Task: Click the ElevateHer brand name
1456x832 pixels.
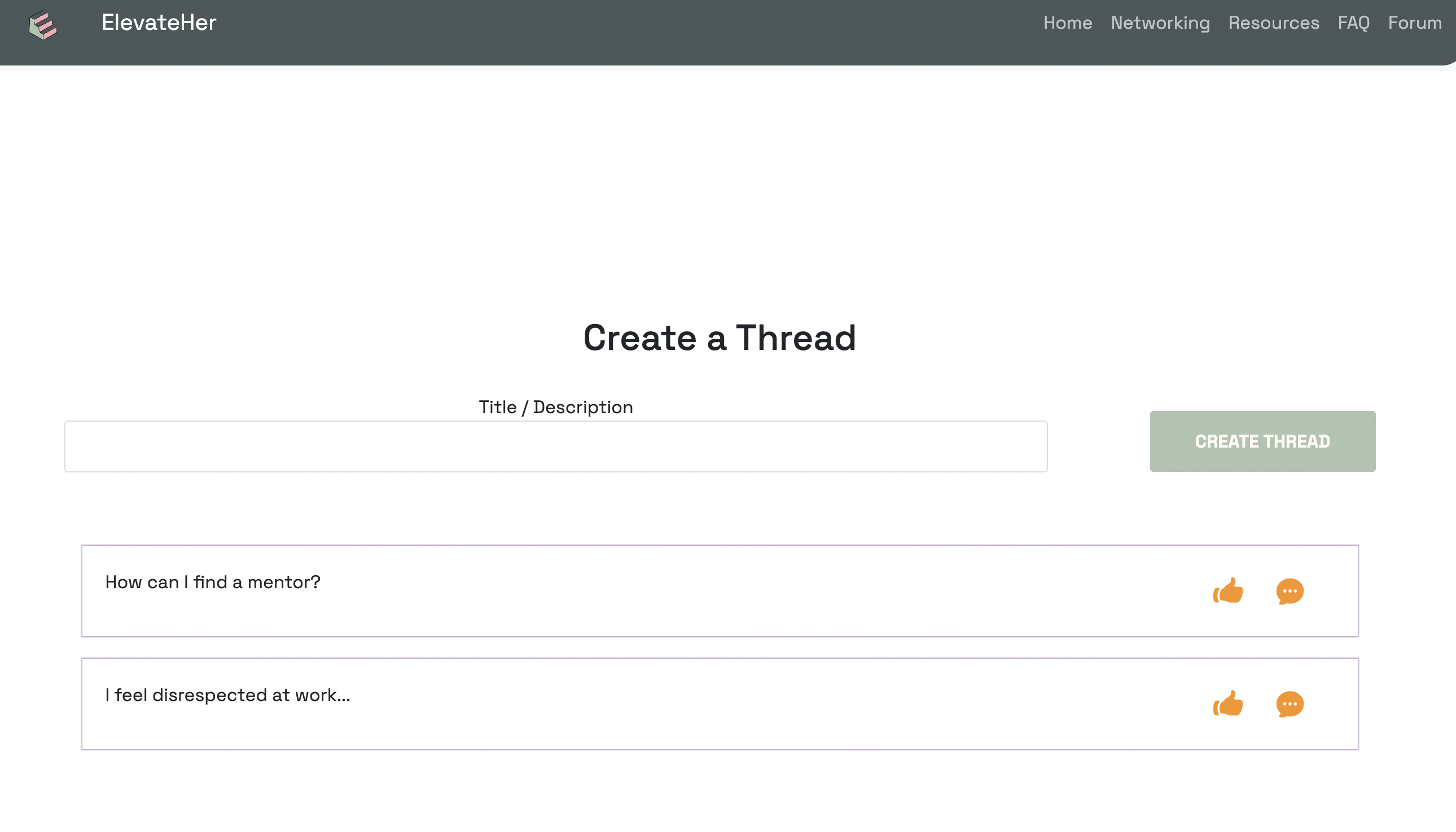Action: [159, 23]
